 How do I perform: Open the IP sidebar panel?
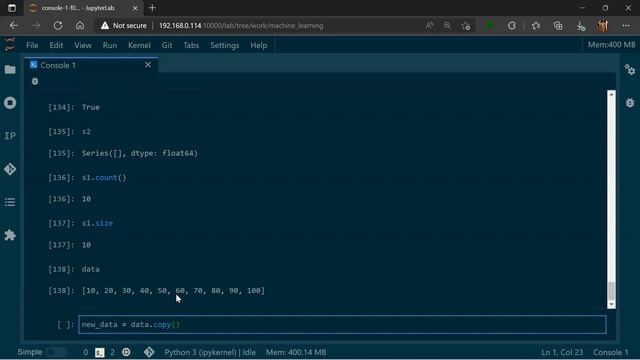coord(10,136)
